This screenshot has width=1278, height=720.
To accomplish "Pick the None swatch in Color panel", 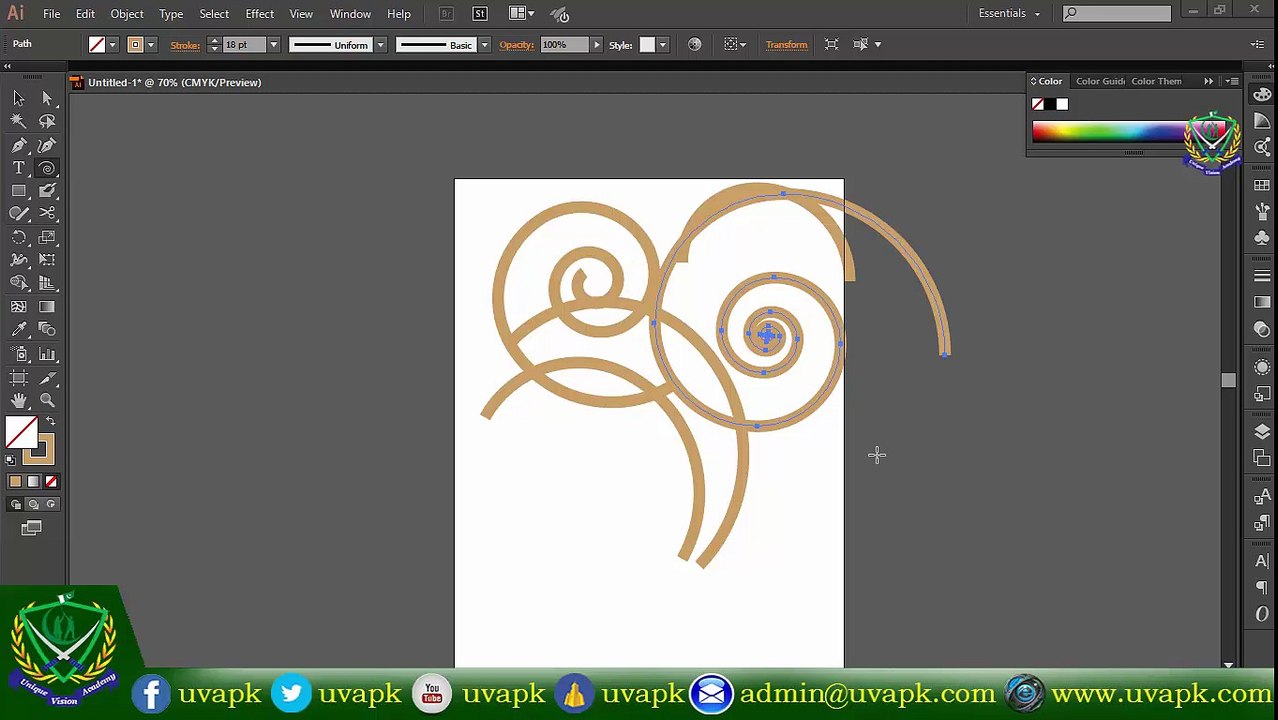I will click(x=1038, y=104).
